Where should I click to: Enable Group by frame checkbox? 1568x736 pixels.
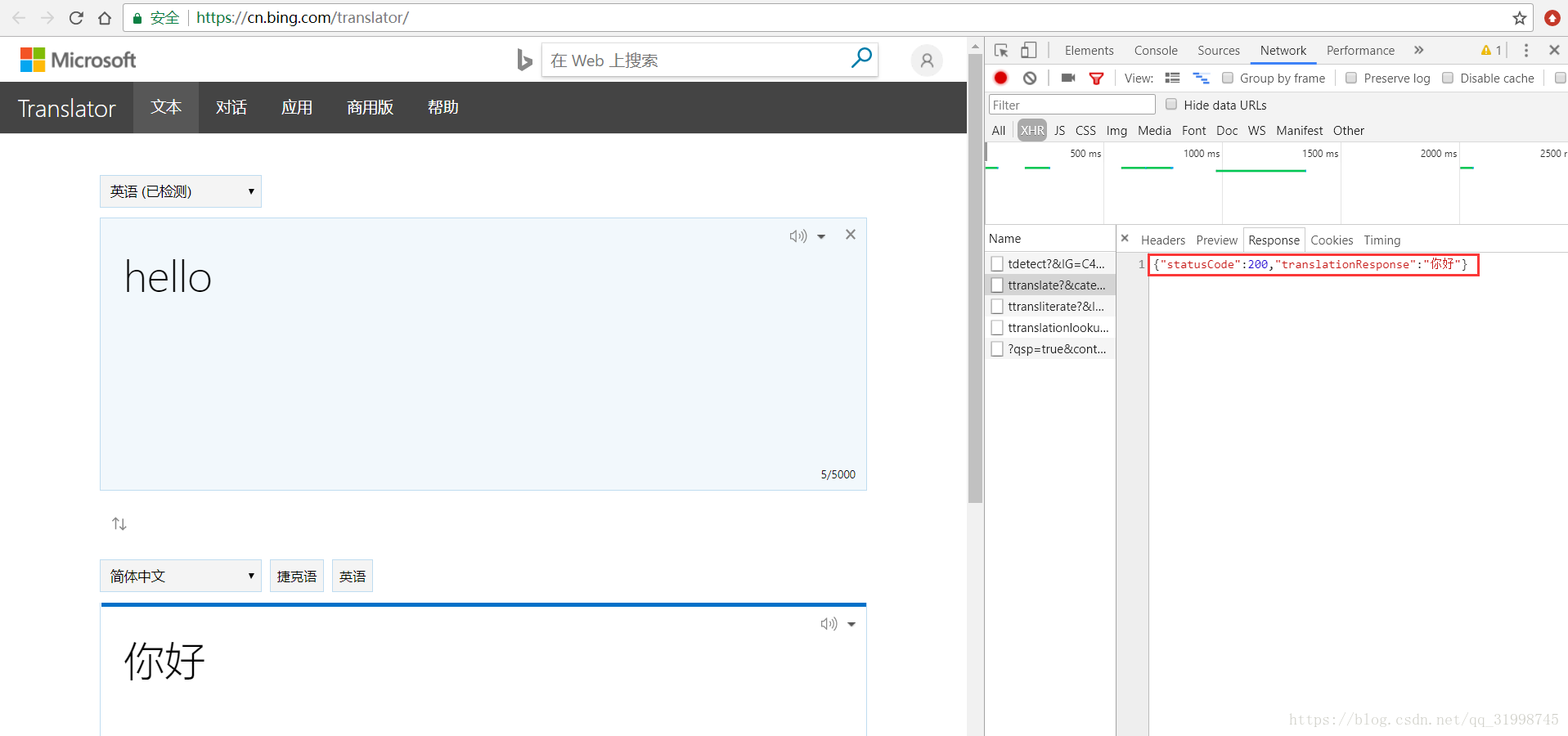1228,78
